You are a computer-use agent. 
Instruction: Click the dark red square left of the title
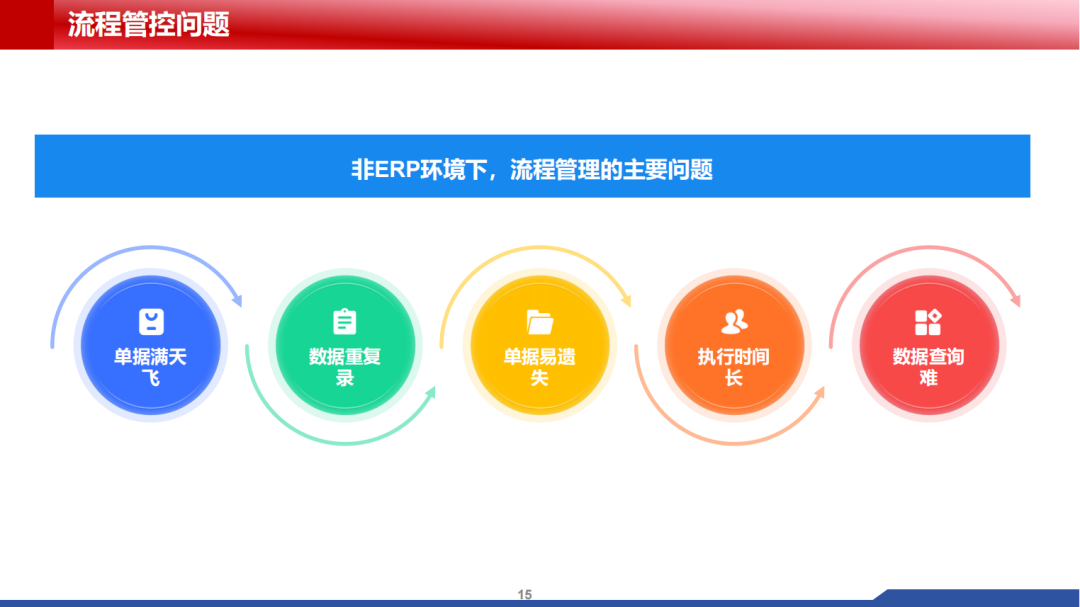pyautogui.click(x=26, y=24)
